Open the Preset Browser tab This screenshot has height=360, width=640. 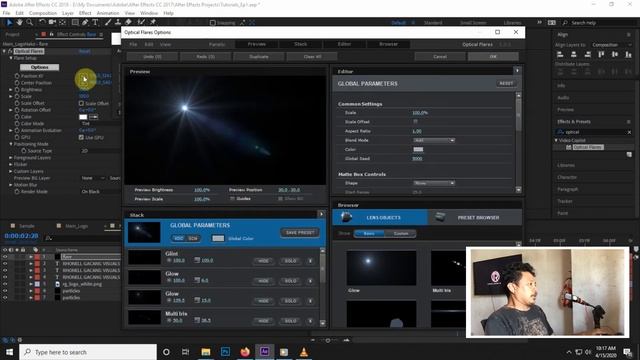coord(475,218)
